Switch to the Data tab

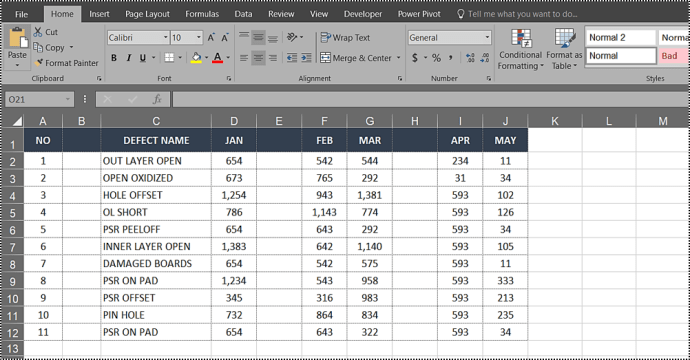coord(243,14)
